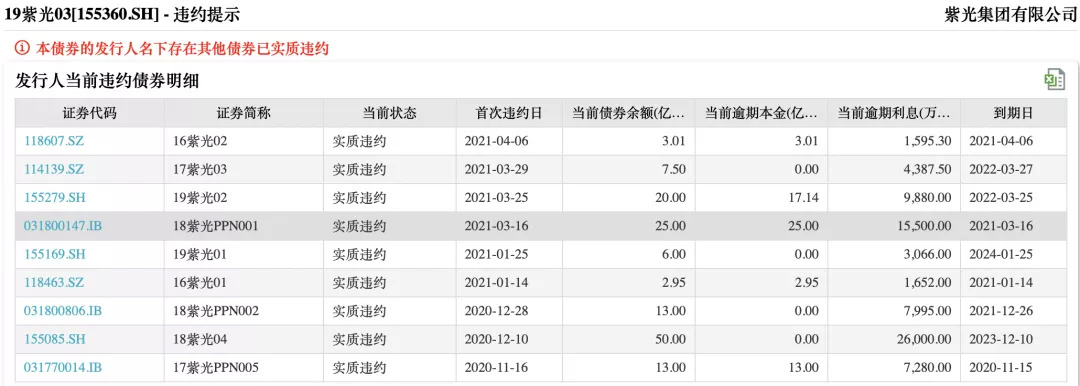This screenshot has height=386, width=1080.
Task: Open bond code 114139.SZ
Action: 54,170
